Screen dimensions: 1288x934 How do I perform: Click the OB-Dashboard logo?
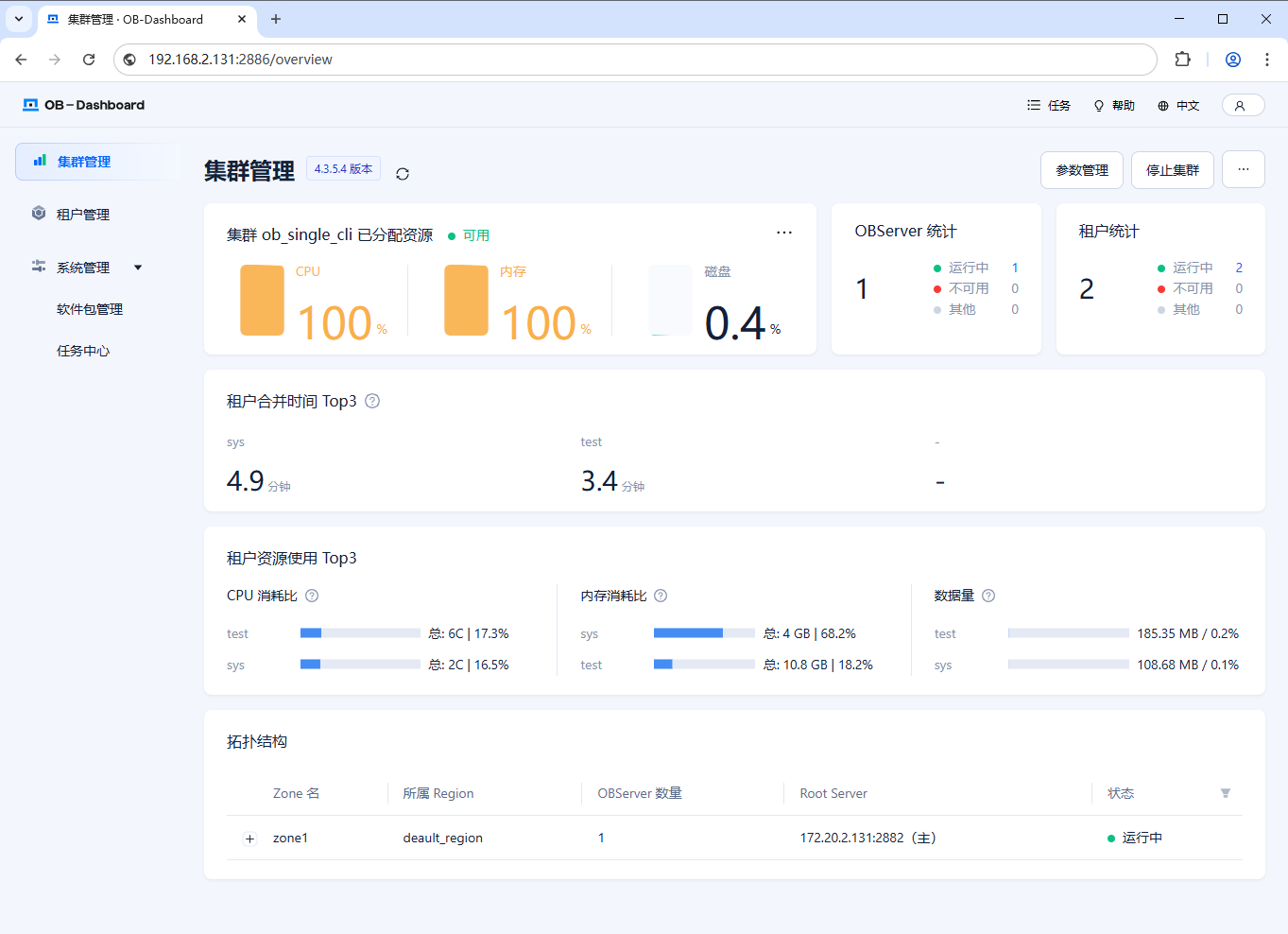[84, 105]
